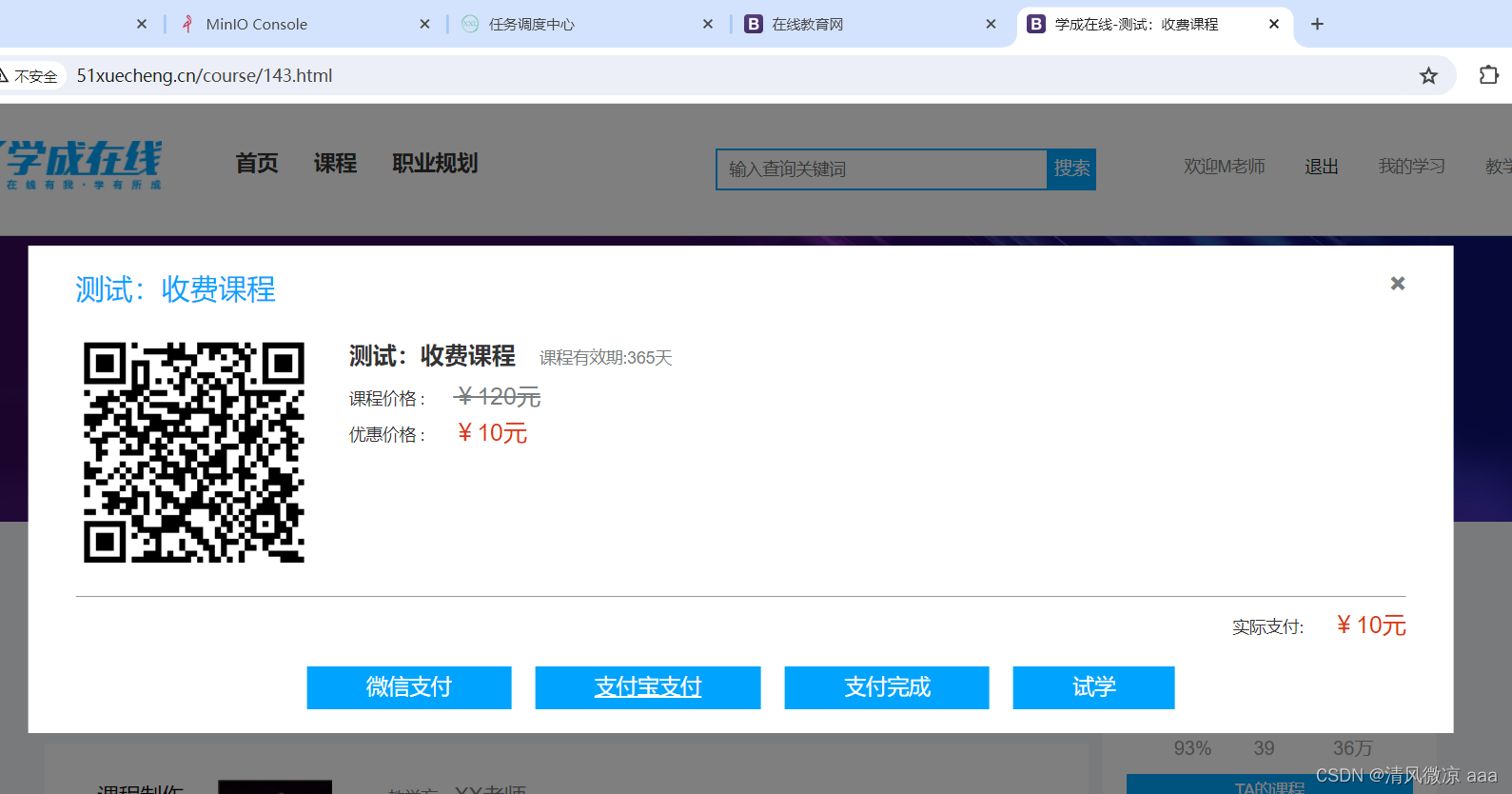Screen dimensions: 1512x794
Task: Close the 学成在线 收费课程 tab
Action: 1274,24
